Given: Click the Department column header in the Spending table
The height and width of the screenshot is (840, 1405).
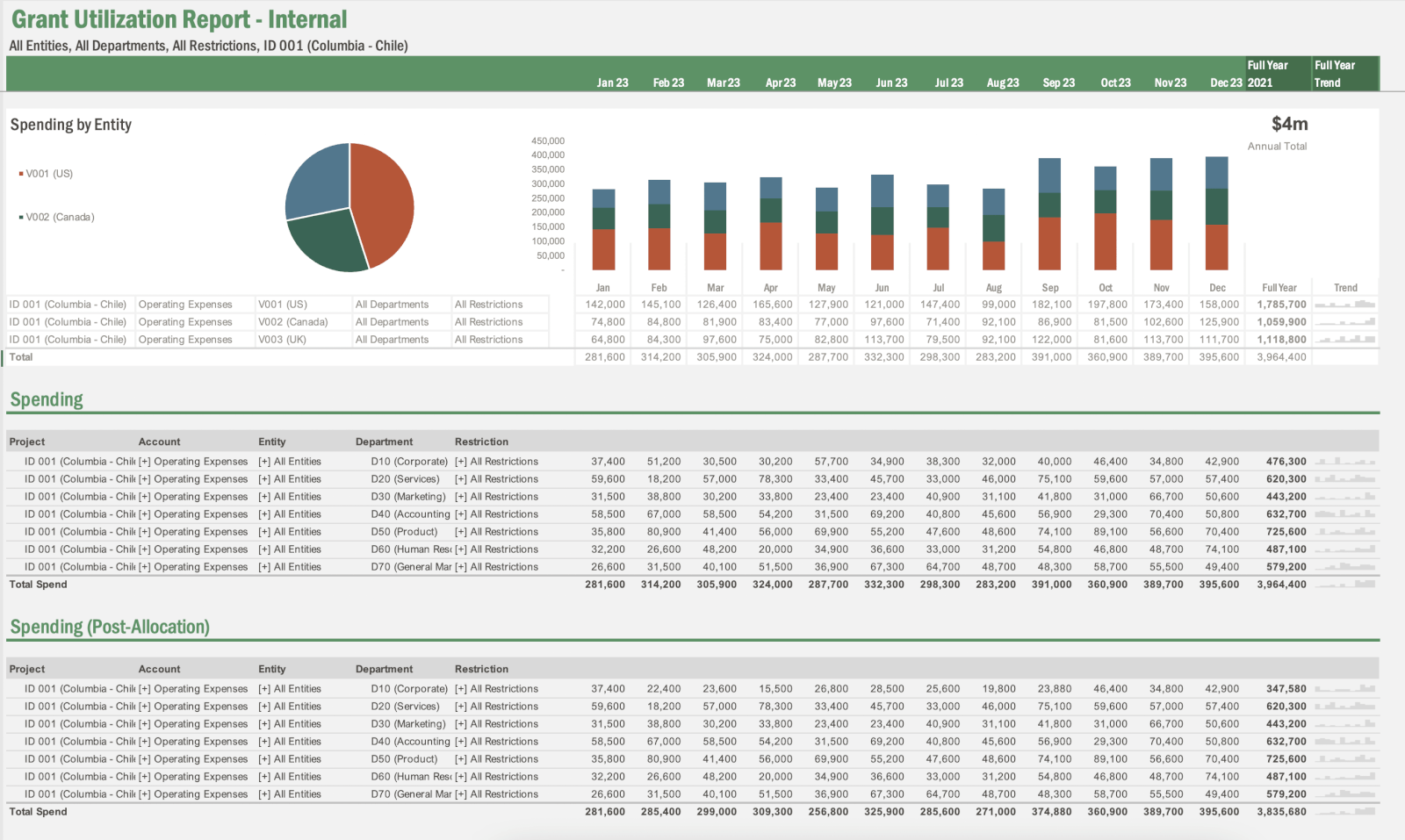Looking at the screenshot, I should (x=384, y=442).
